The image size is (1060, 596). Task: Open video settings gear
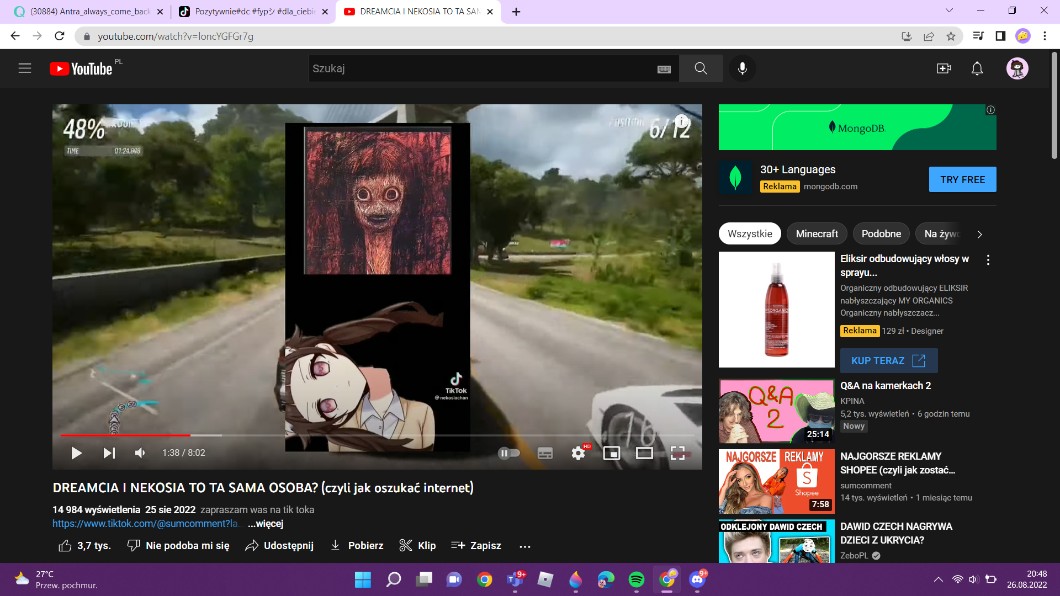coord(578,453)
